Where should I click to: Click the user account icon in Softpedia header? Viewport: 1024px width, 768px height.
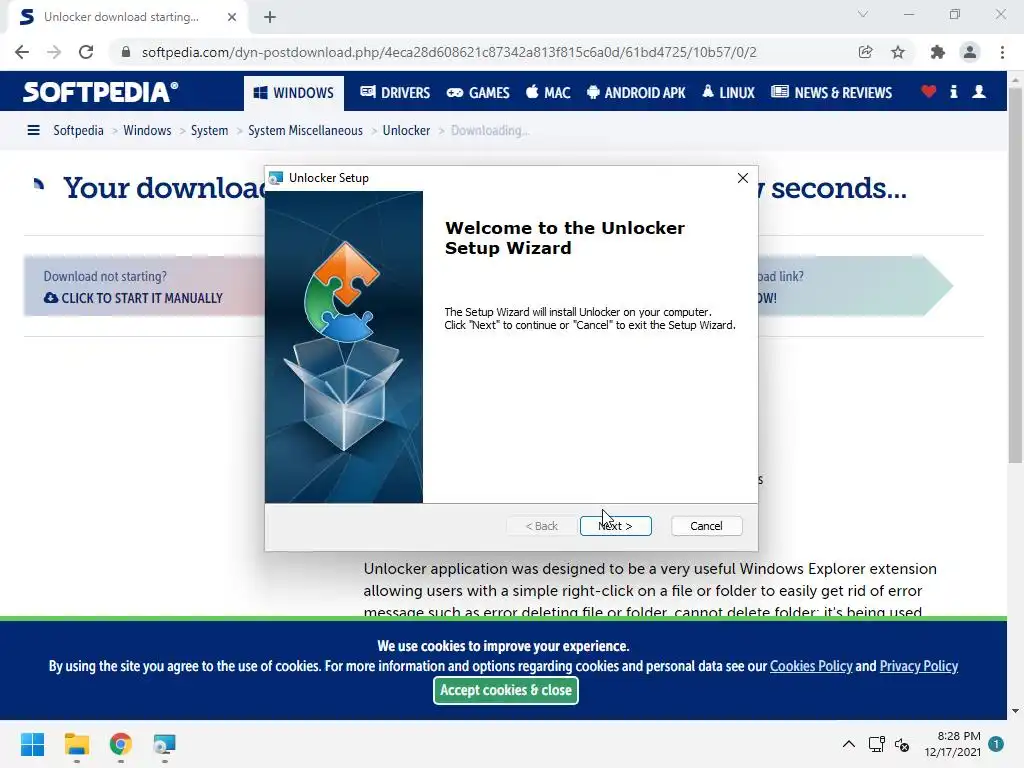[x=978, y=91]
